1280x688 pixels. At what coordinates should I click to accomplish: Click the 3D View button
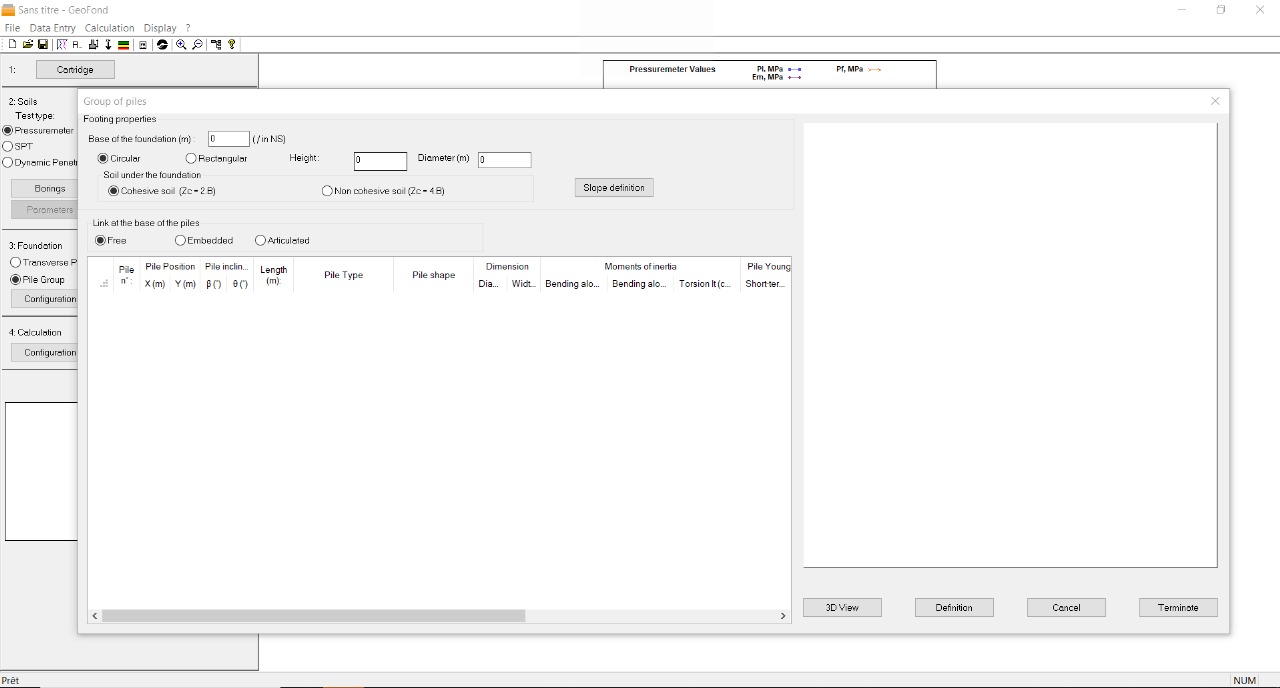point(842,607)
